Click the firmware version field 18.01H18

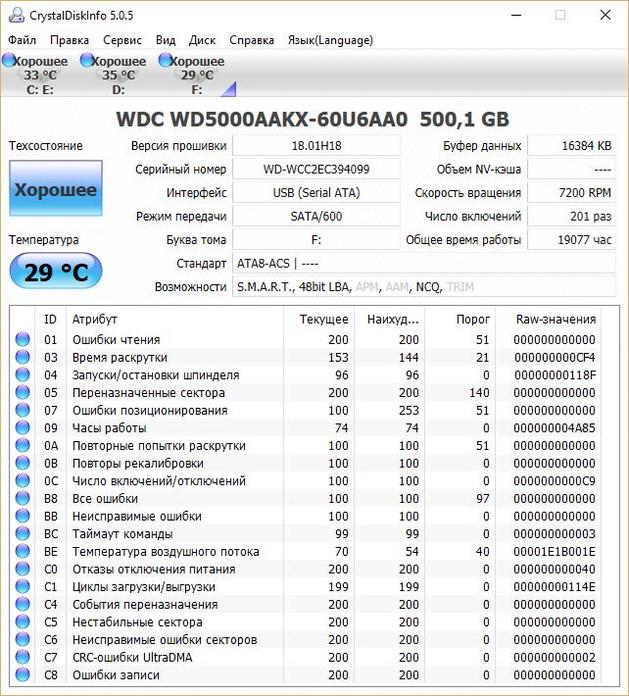tap(316, 146)
